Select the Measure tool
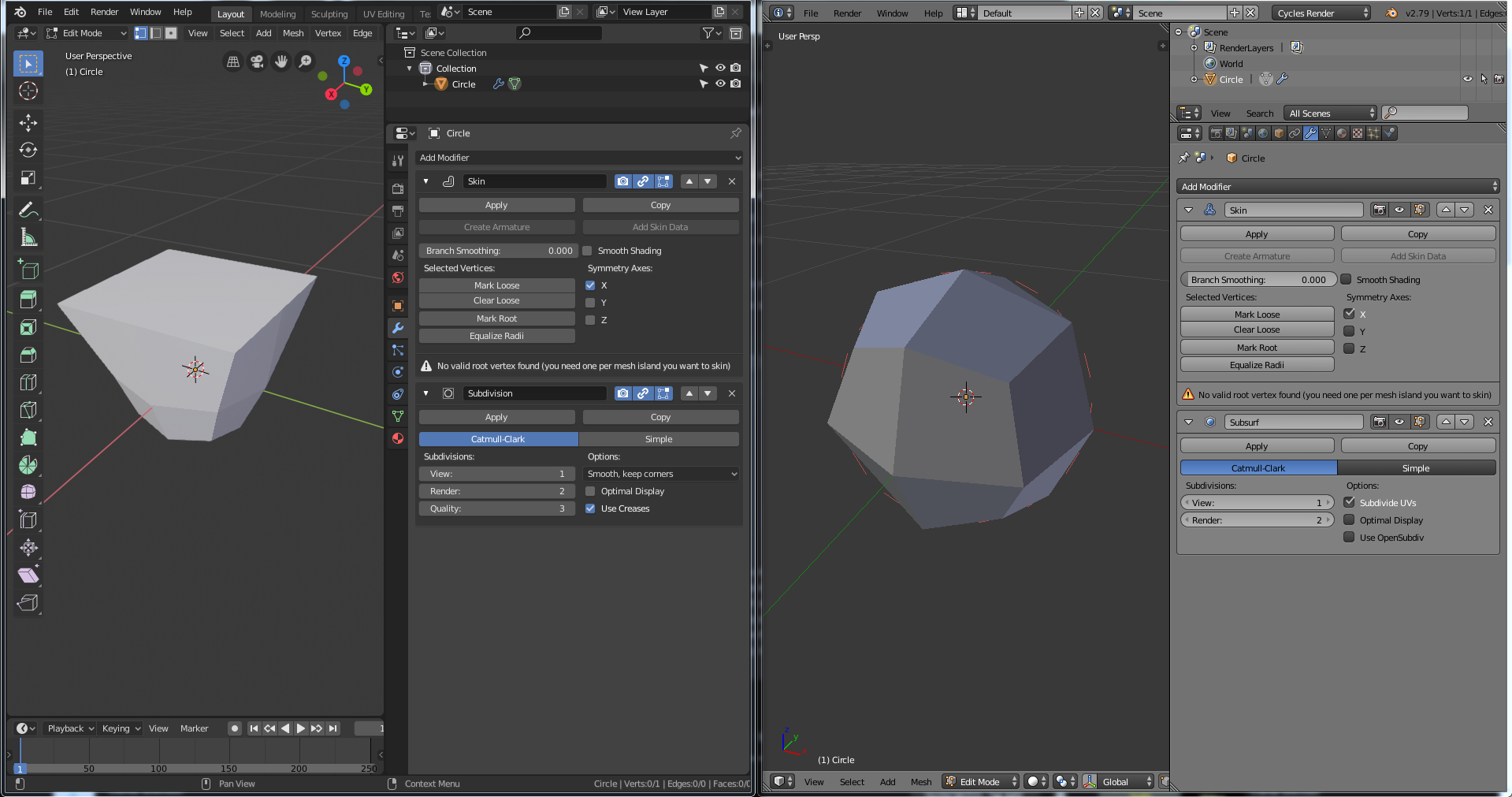 tap(28, 237)
